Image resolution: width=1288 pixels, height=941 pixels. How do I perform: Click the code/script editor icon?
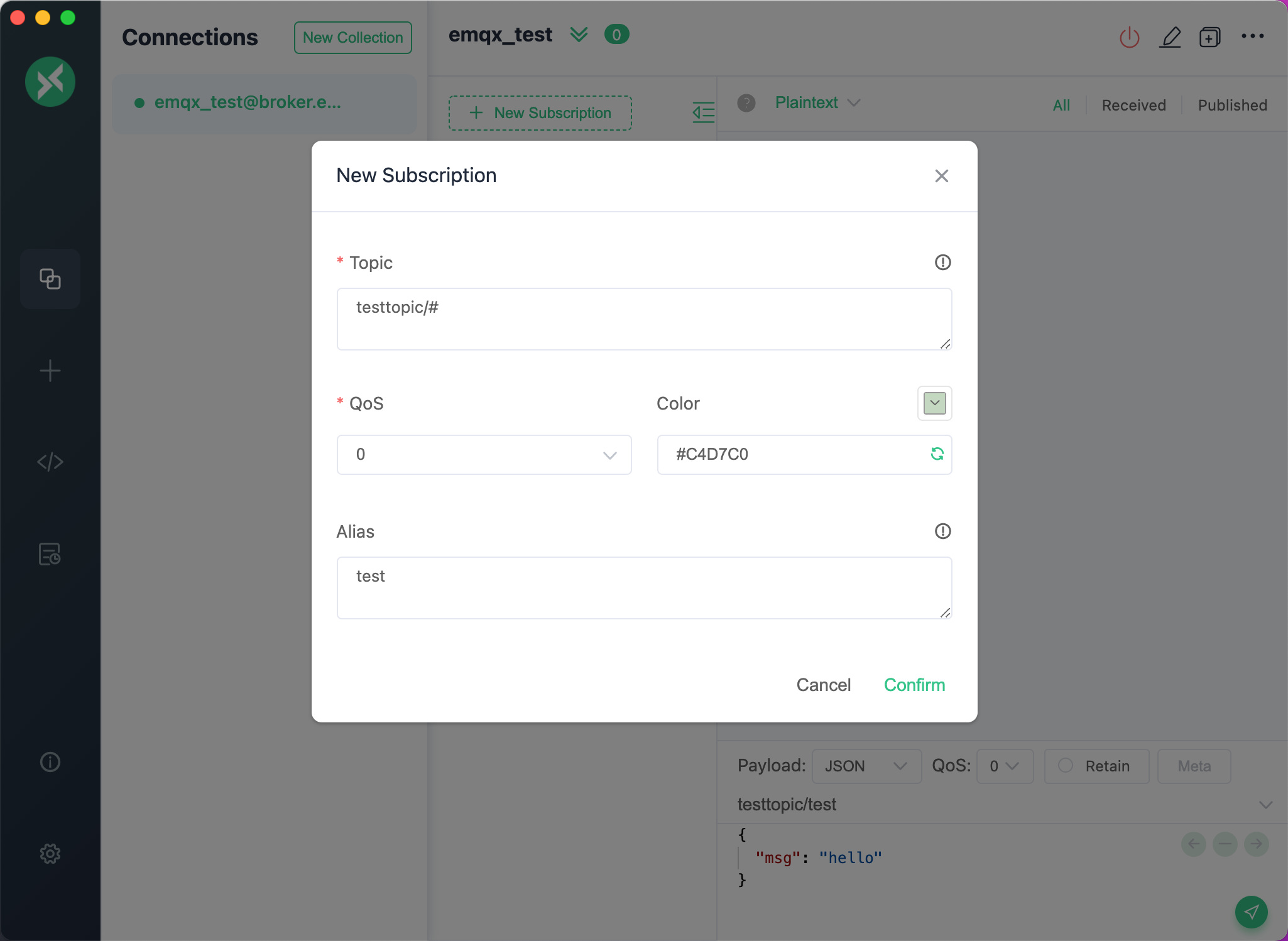pyautogui.click(x=50, y=462)
